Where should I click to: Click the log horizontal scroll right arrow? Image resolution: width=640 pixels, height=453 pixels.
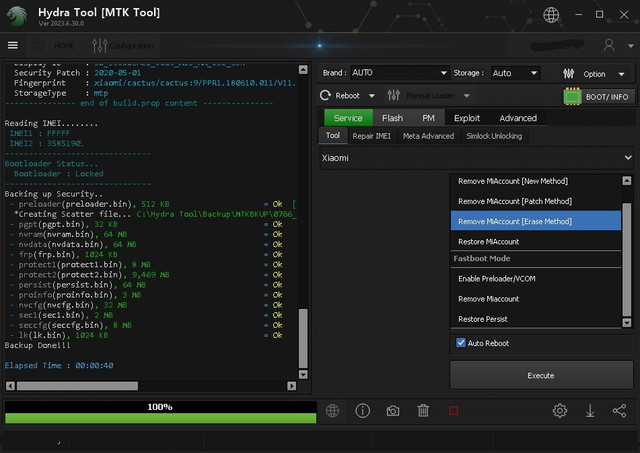291,386
